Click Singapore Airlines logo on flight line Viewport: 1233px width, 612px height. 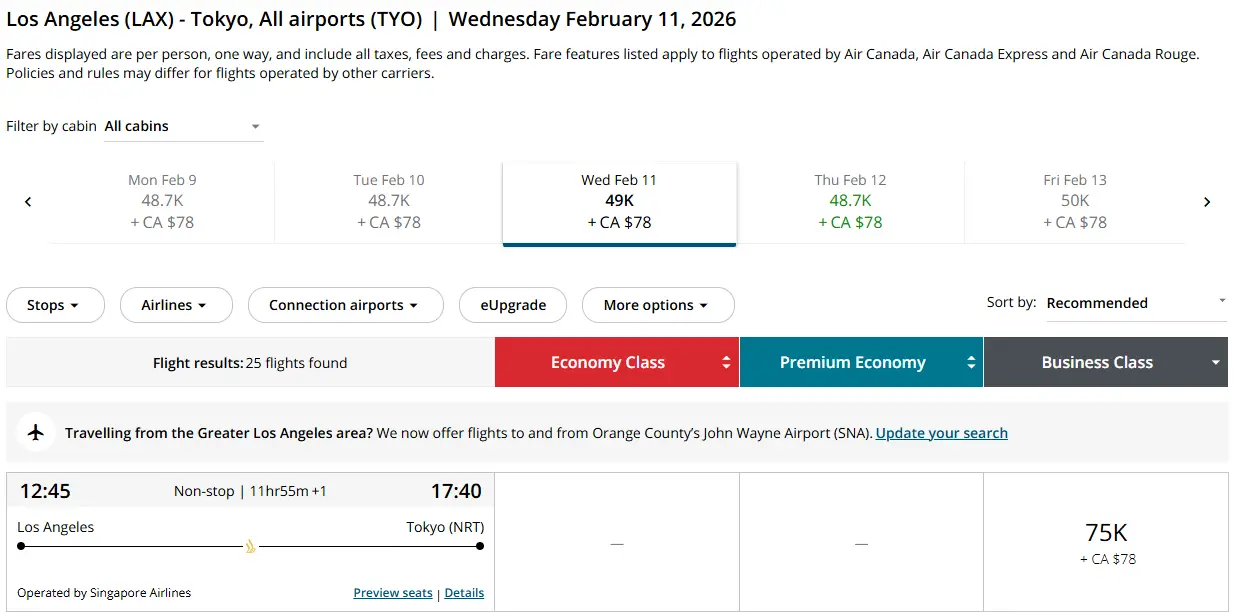(x=250, y=546)
